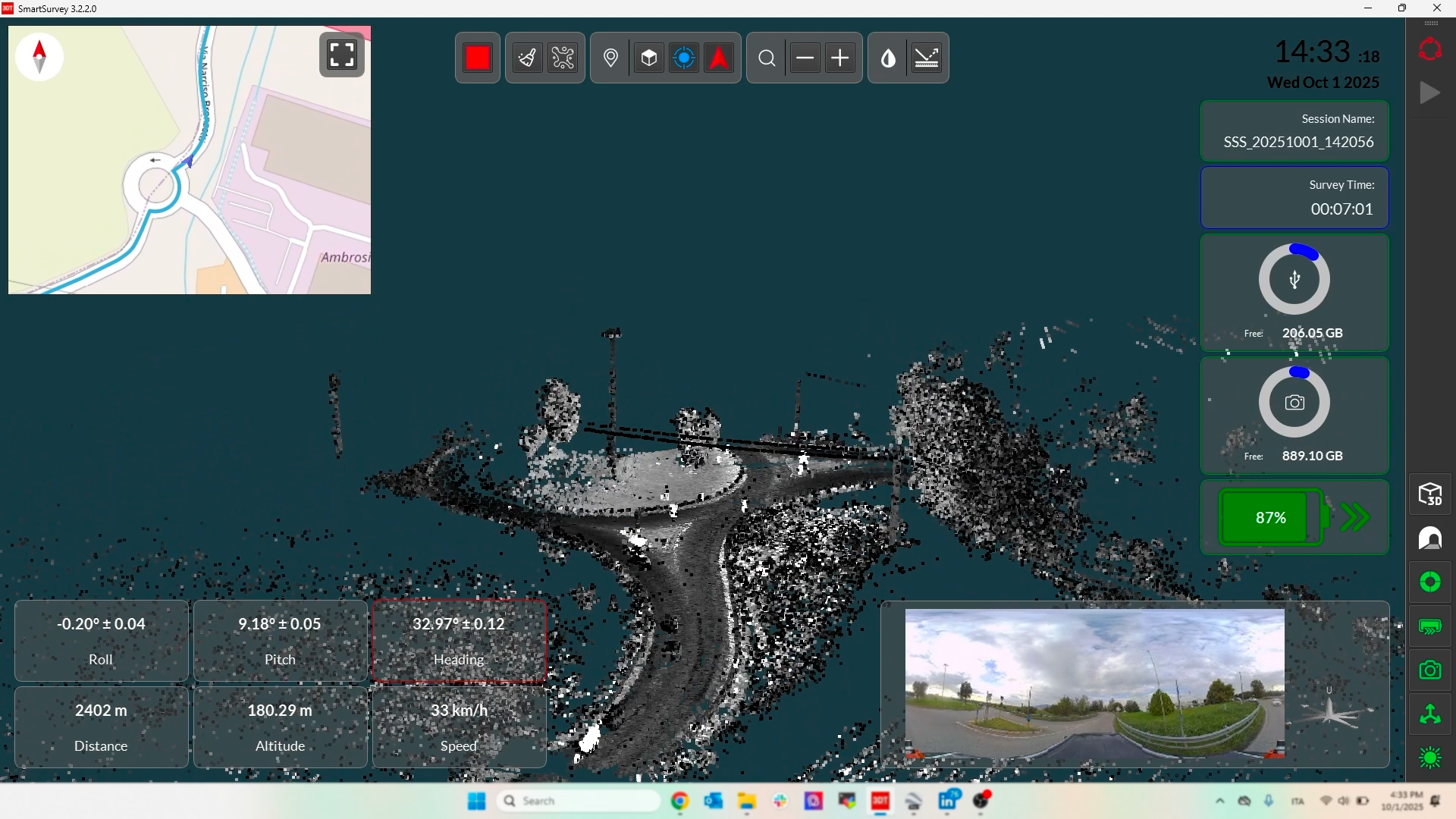Open the panoramic camera preview thumbnail
The width and height of the screenshot is (1456, 819).
(1094, 683)
